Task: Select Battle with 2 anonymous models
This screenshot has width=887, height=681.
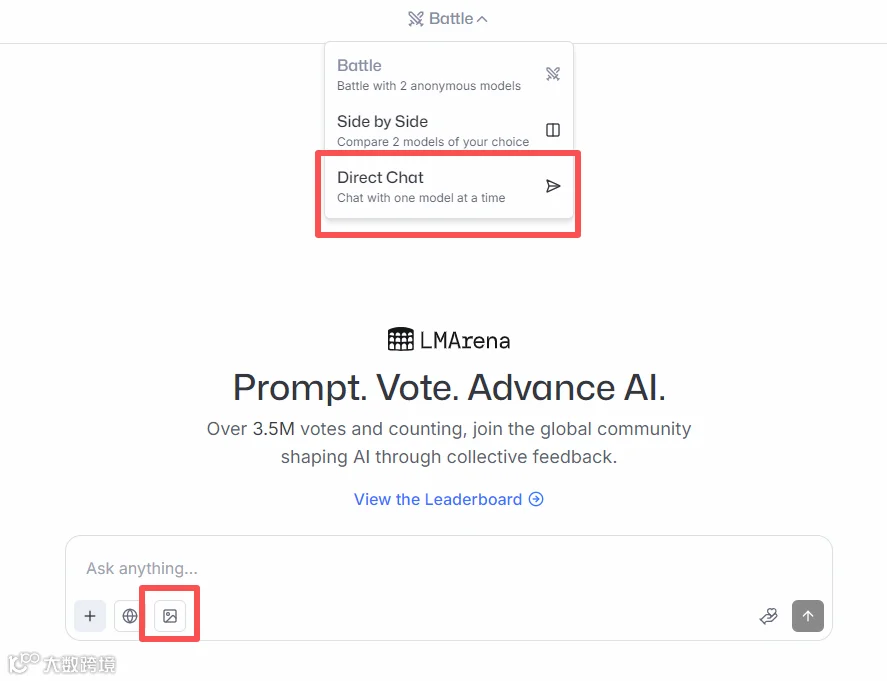Action: pos(448,75)
